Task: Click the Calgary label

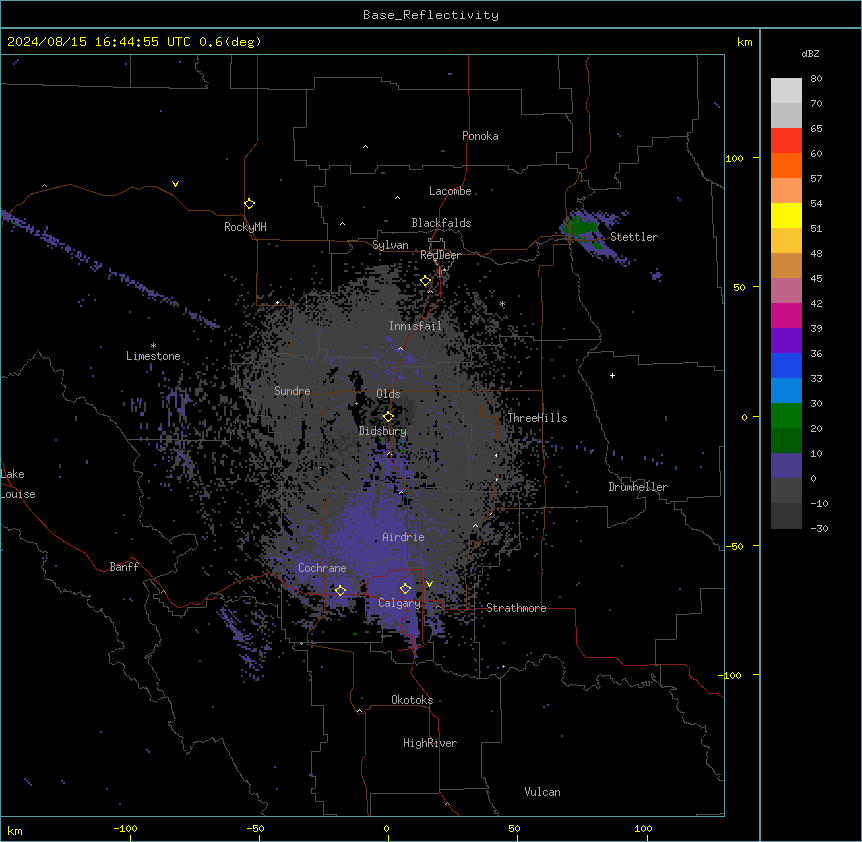Action: click(x=399, y=603)
